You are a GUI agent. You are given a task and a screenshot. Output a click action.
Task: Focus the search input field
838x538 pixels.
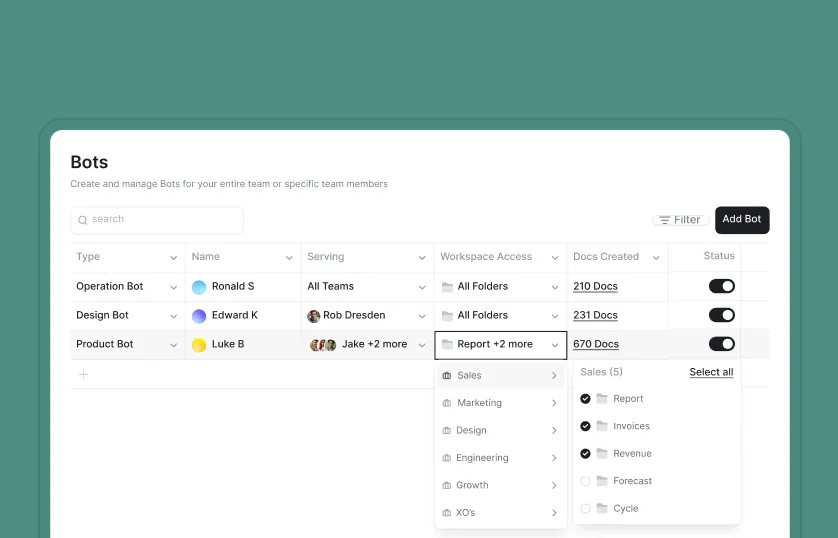point(160,220)
